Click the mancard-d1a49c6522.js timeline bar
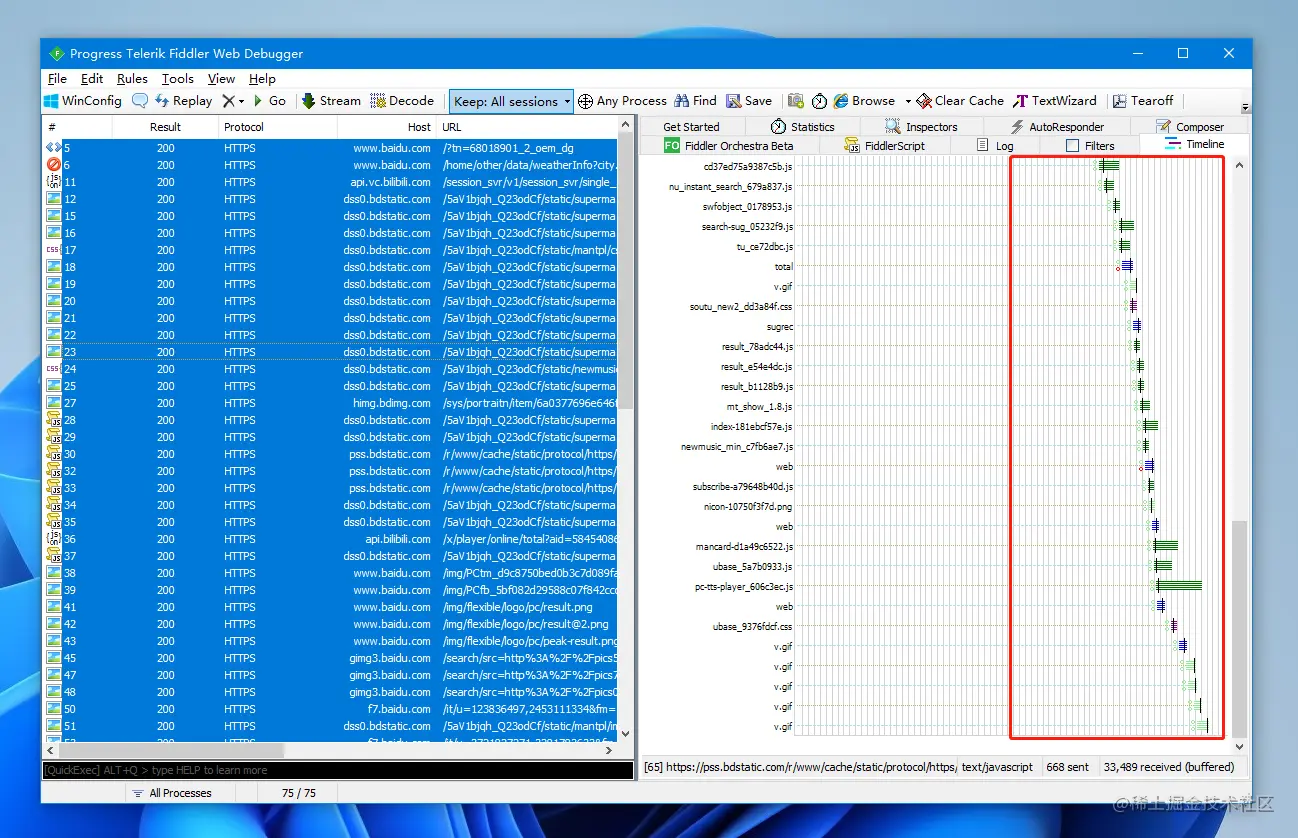Viewport: 1298px width, 838px height. pyautogui.click(x=1163, y=546)
